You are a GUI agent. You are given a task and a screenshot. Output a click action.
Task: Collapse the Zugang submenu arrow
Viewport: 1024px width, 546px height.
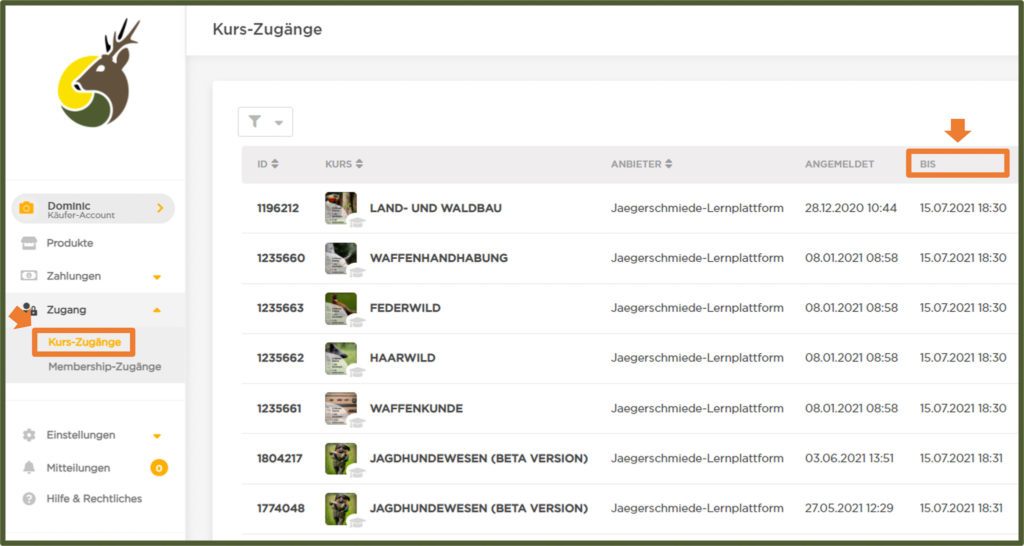click(157, 310)
